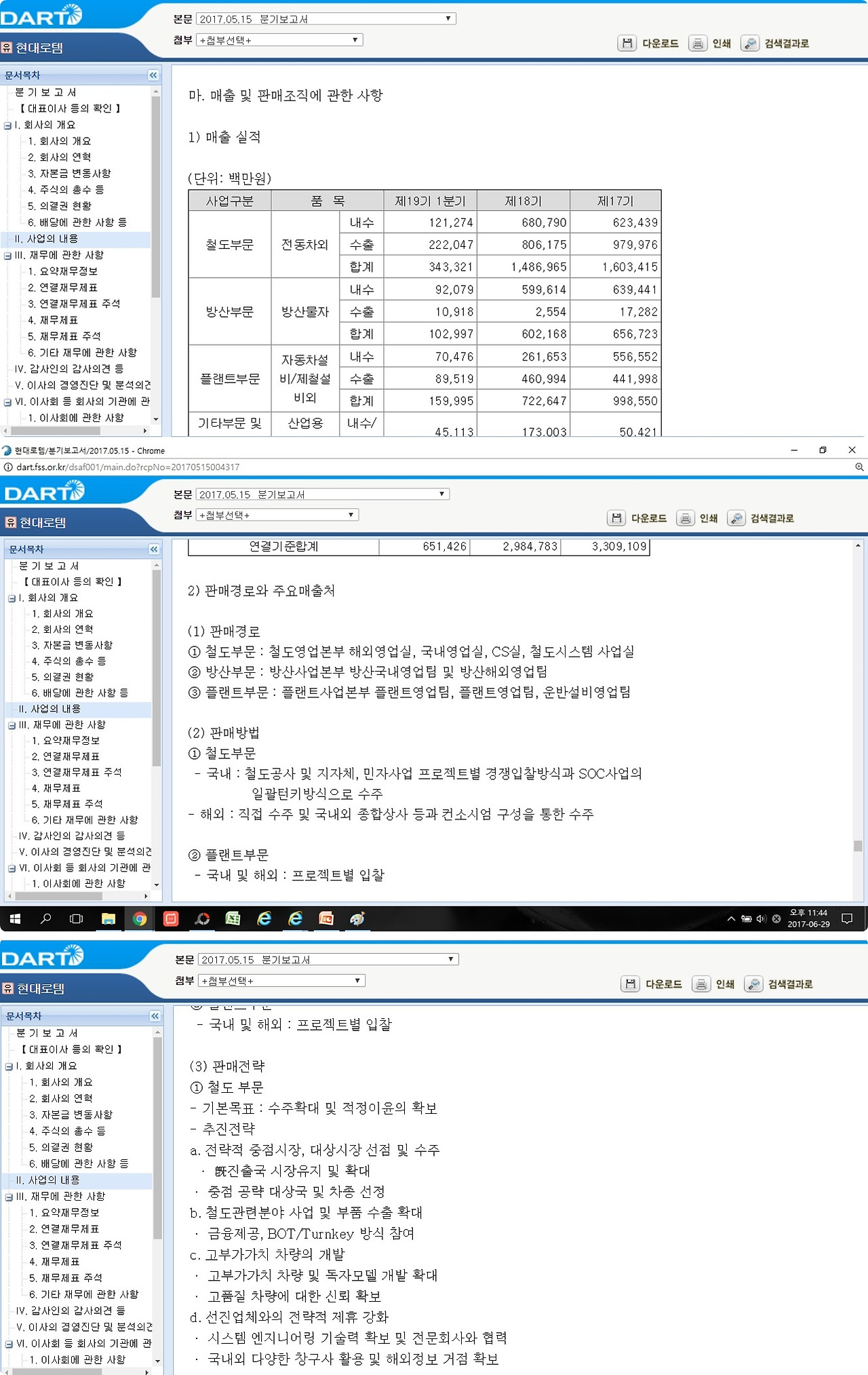Open Paint from the taskbar

pos(357,918)
